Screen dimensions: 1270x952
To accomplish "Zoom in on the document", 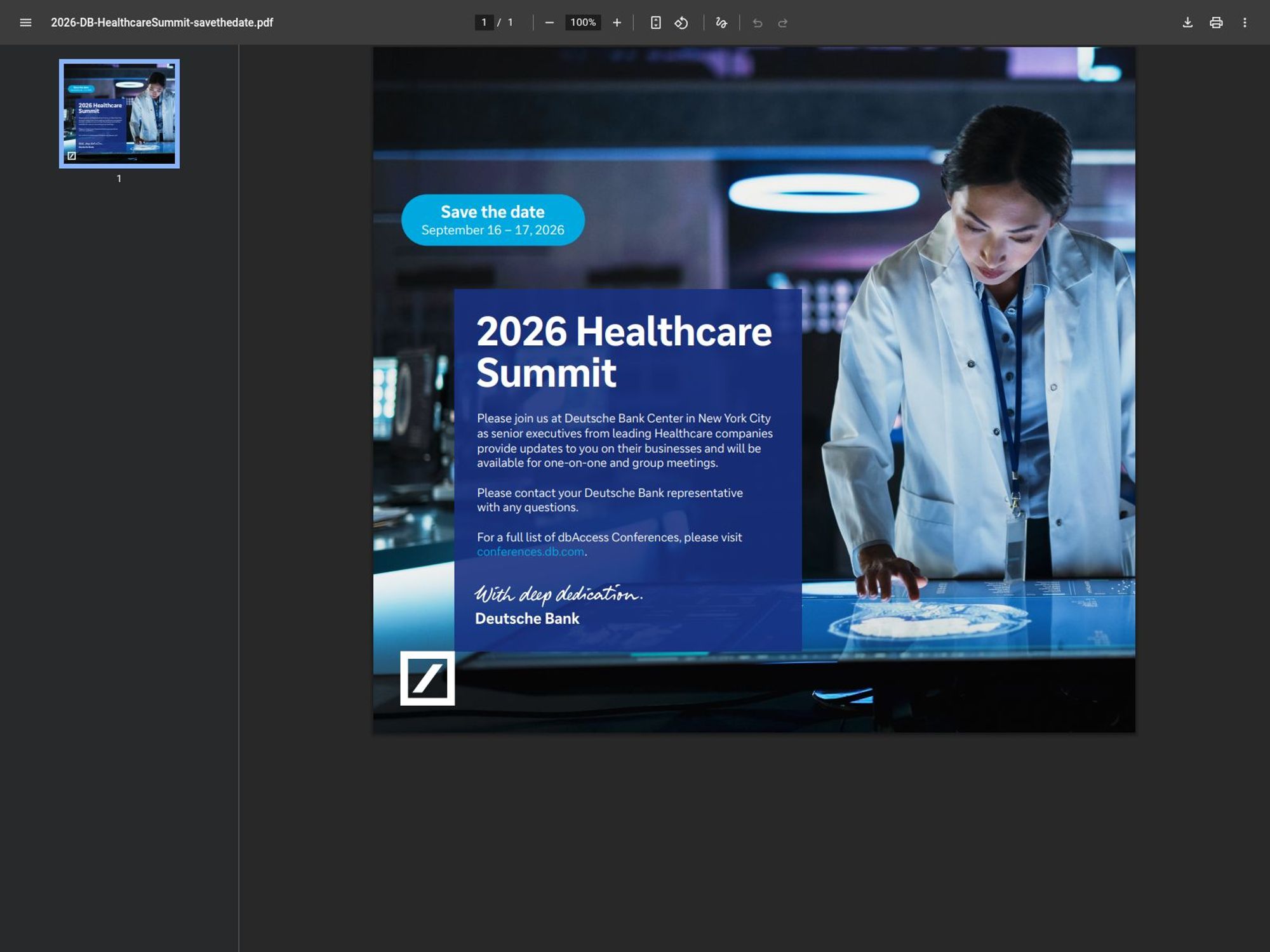I will 617,22.
